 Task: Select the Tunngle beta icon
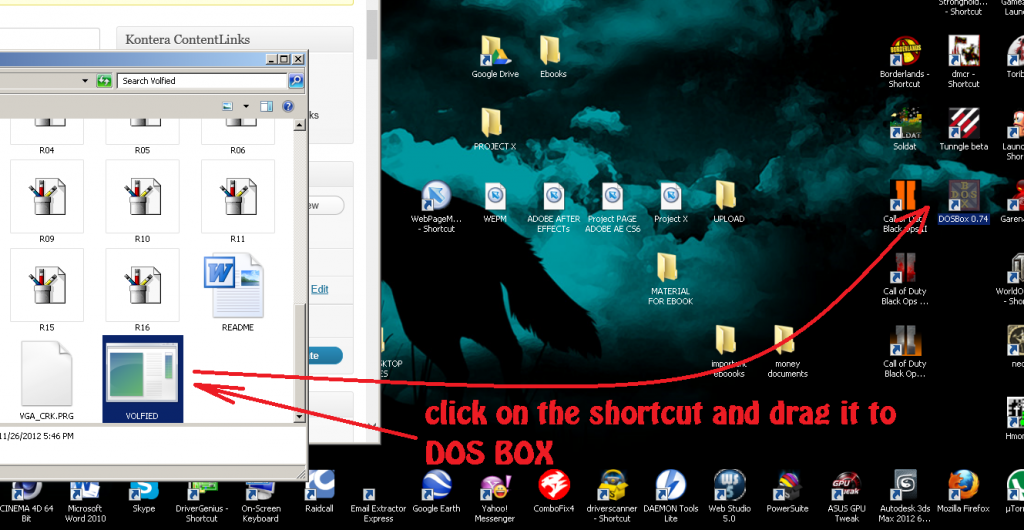(963, 129)
